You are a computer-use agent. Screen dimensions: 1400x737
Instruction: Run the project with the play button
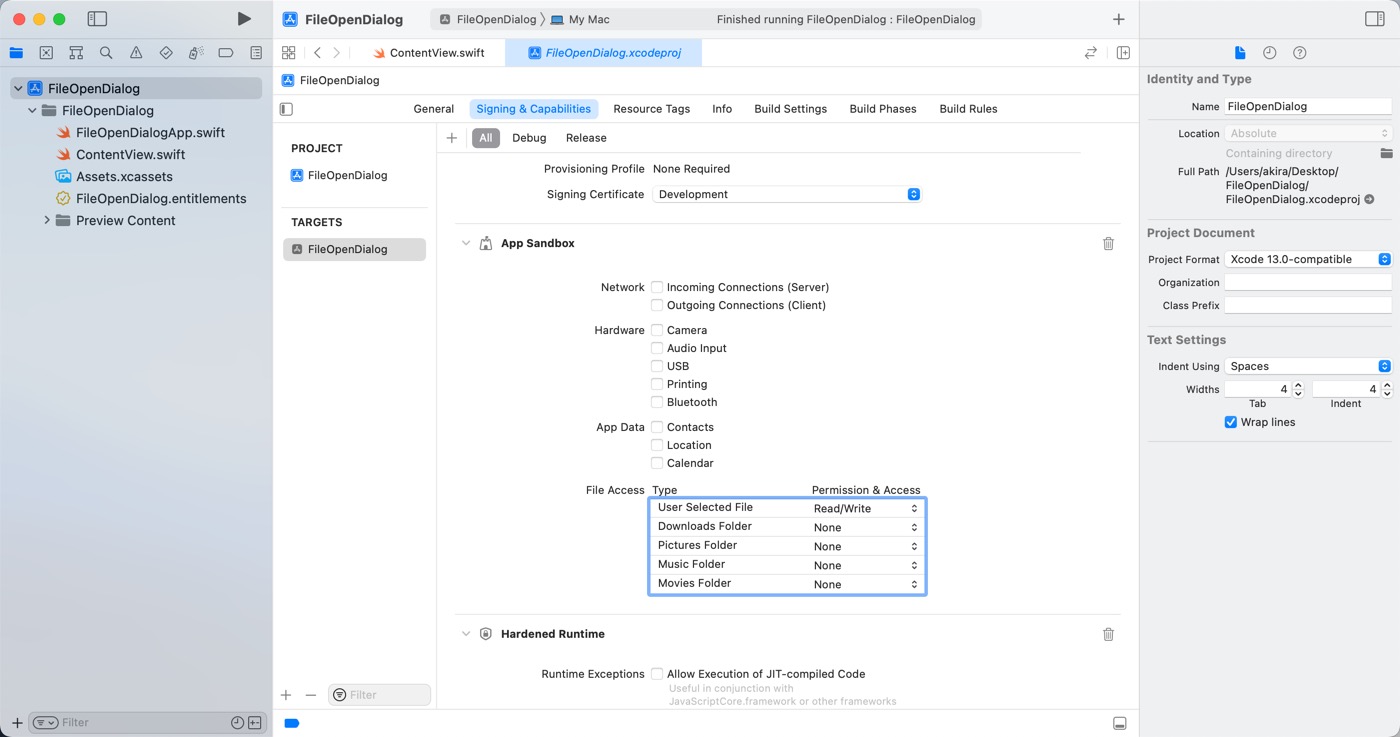point(244,19)
